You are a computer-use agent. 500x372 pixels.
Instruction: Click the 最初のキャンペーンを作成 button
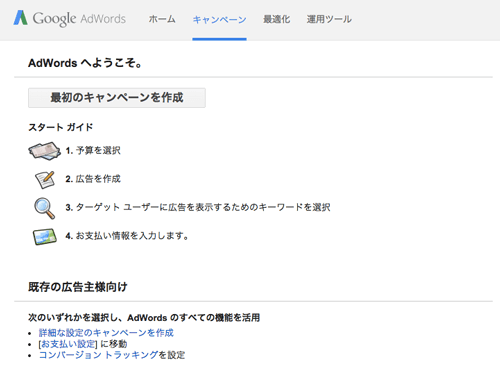117,98
